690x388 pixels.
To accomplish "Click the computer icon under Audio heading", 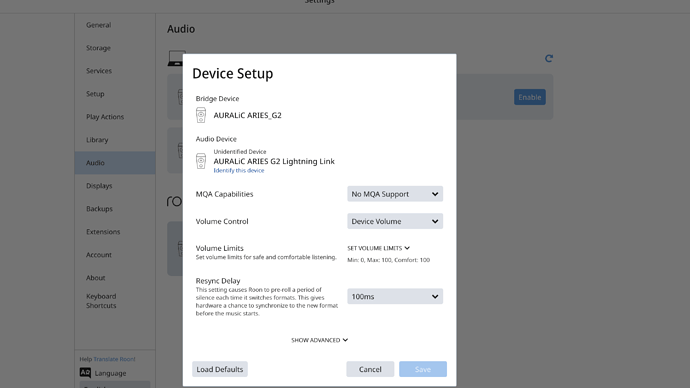I will 176,59.
